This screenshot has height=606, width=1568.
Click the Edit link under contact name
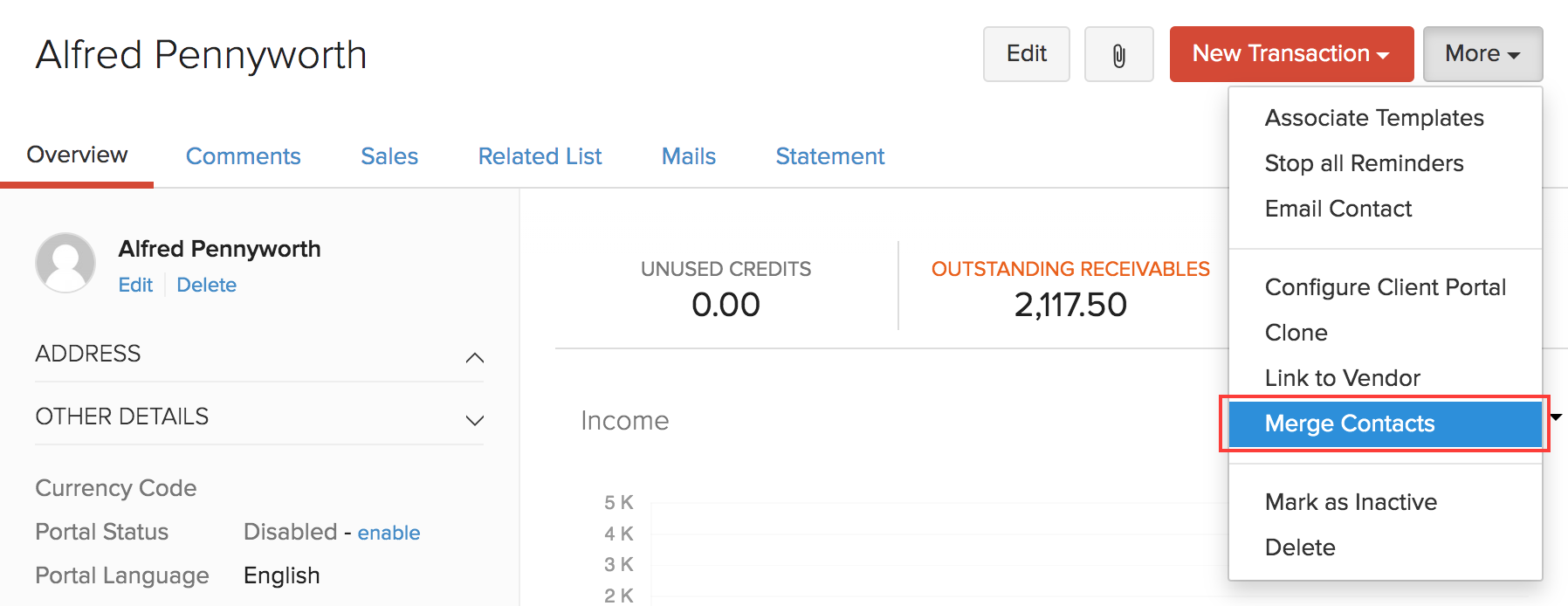pos(135,286)
